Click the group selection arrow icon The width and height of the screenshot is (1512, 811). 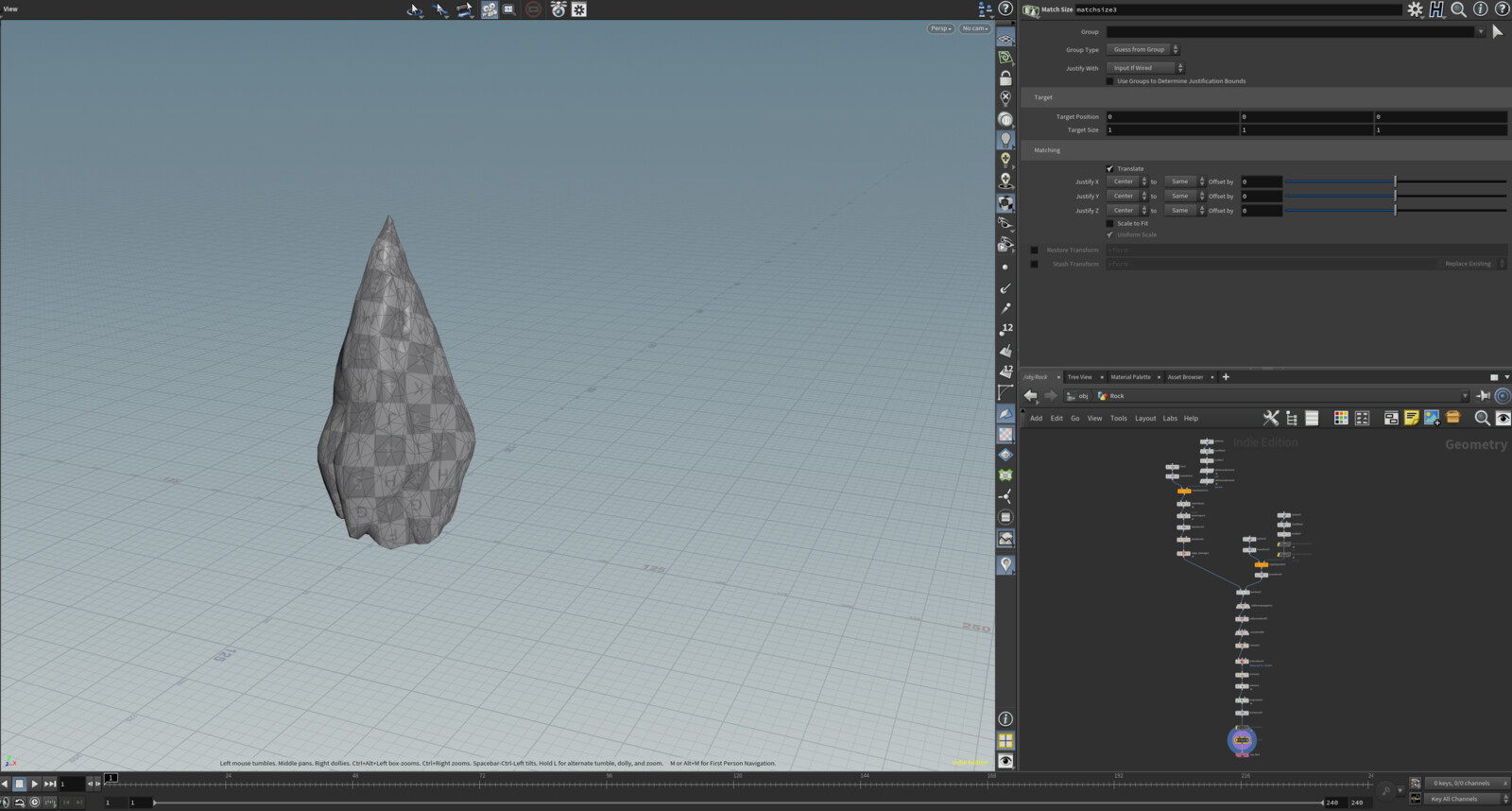coord(1497,32)
